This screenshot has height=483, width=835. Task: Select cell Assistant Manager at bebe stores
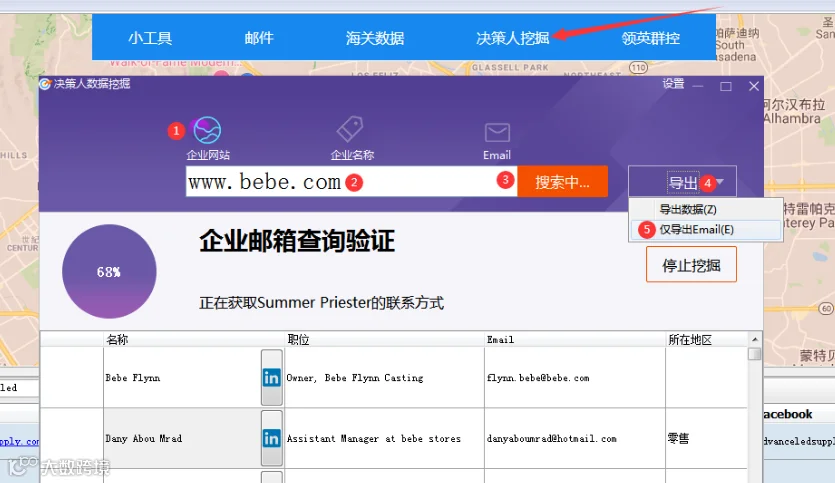pyautogui.click(x=384, y=438)
